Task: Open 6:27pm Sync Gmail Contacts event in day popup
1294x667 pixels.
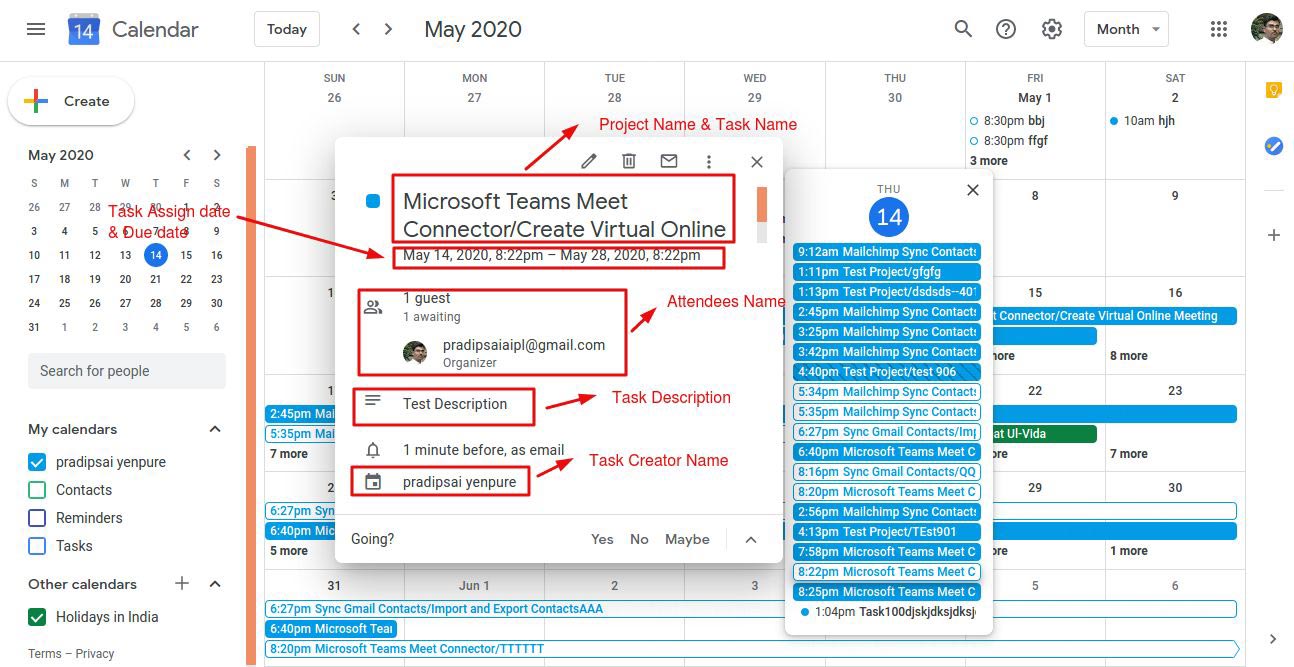Action: click(887, 432)
